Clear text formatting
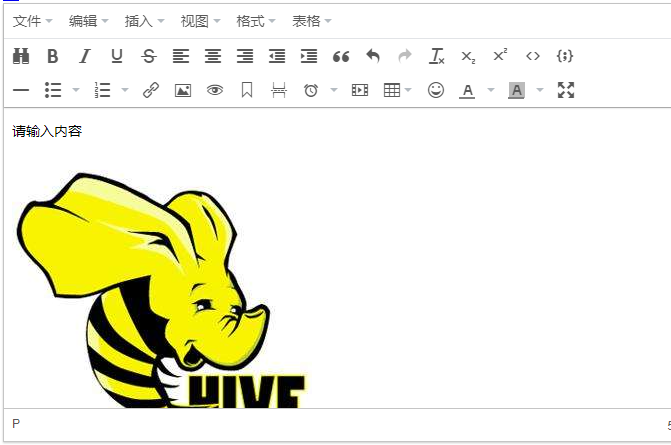The image size is (671, 445). coord(436,56)
